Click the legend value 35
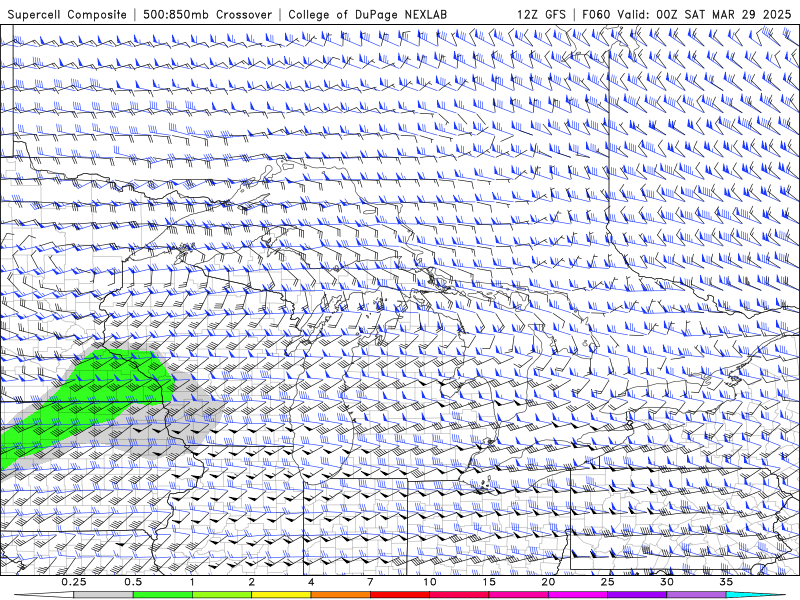 pyautogui.click(x=726, y=582)
